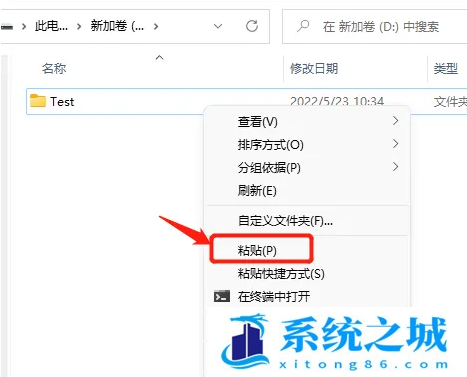The width and height of the screenshot is (467, 377).
Task: Expand the 排序方式(O) submenu arrow
Action: coord(395,144)
